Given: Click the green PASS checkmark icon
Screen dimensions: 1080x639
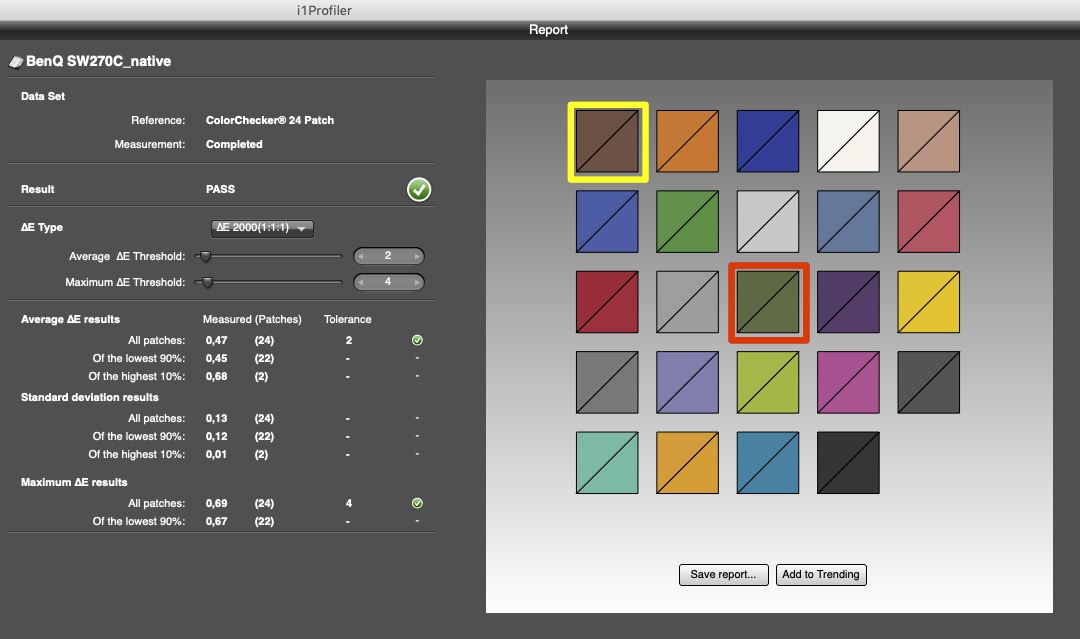Looking at the screenshot, I should point(419,189).
